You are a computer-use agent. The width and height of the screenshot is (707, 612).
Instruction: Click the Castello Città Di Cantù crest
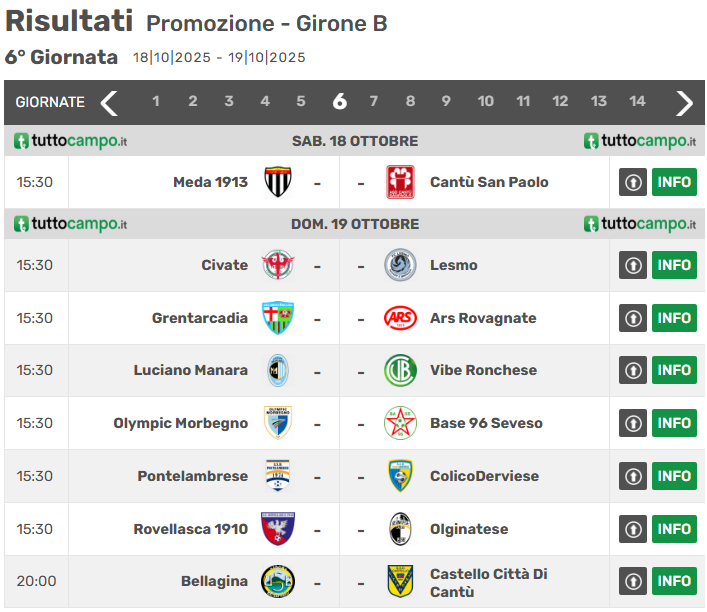(400, 581)
